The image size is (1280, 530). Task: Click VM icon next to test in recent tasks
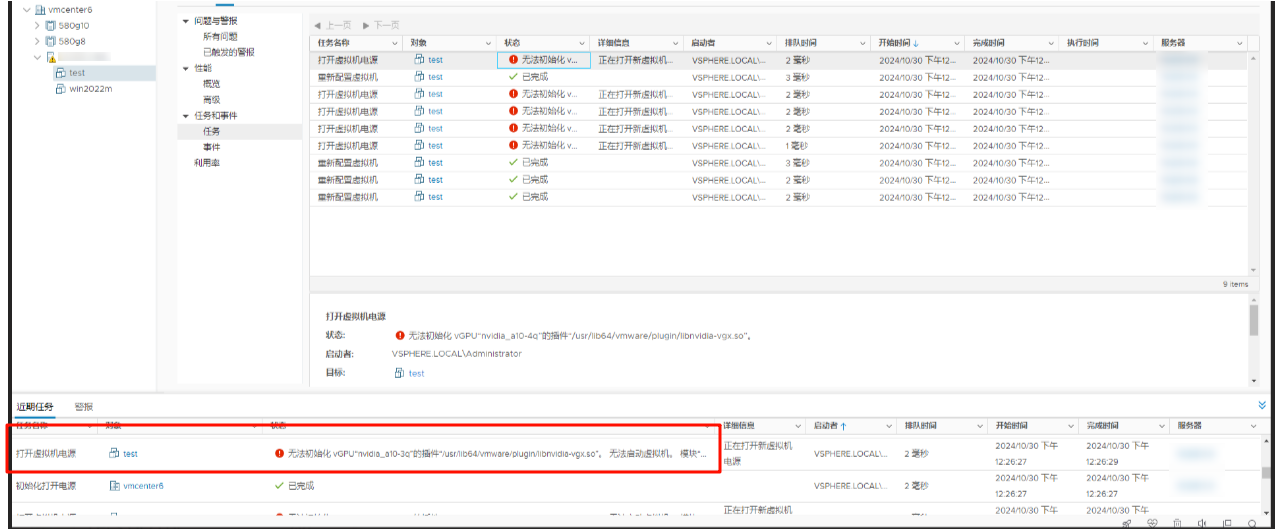(x=114, y=453)
